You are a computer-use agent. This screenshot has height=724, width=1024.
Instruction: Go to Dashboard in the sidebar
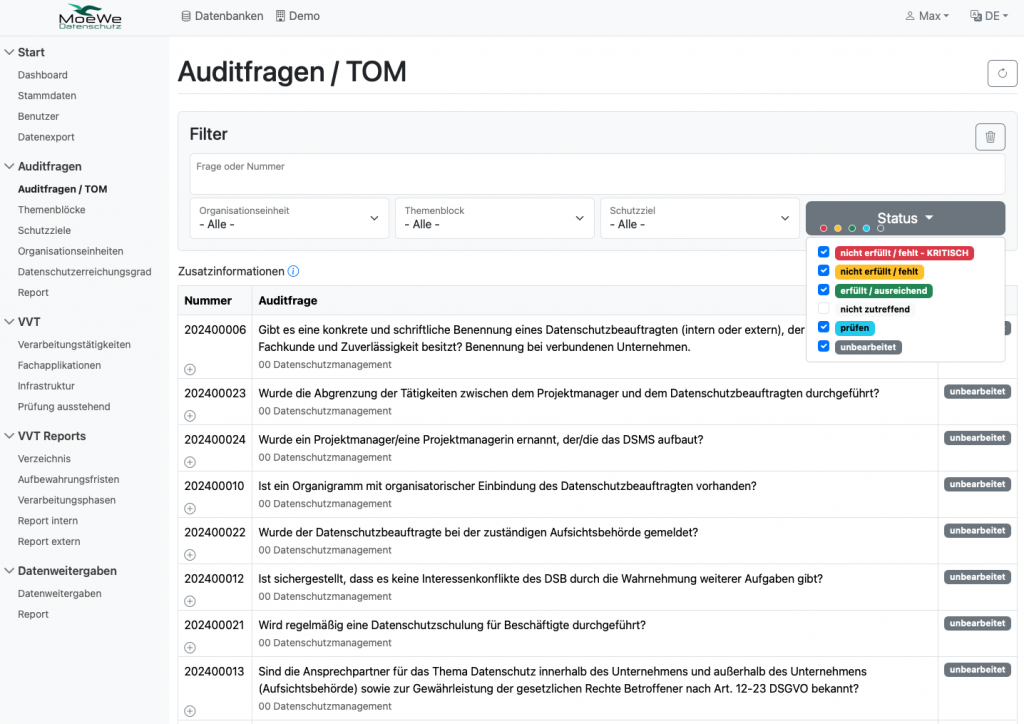(x=43, y=75)
